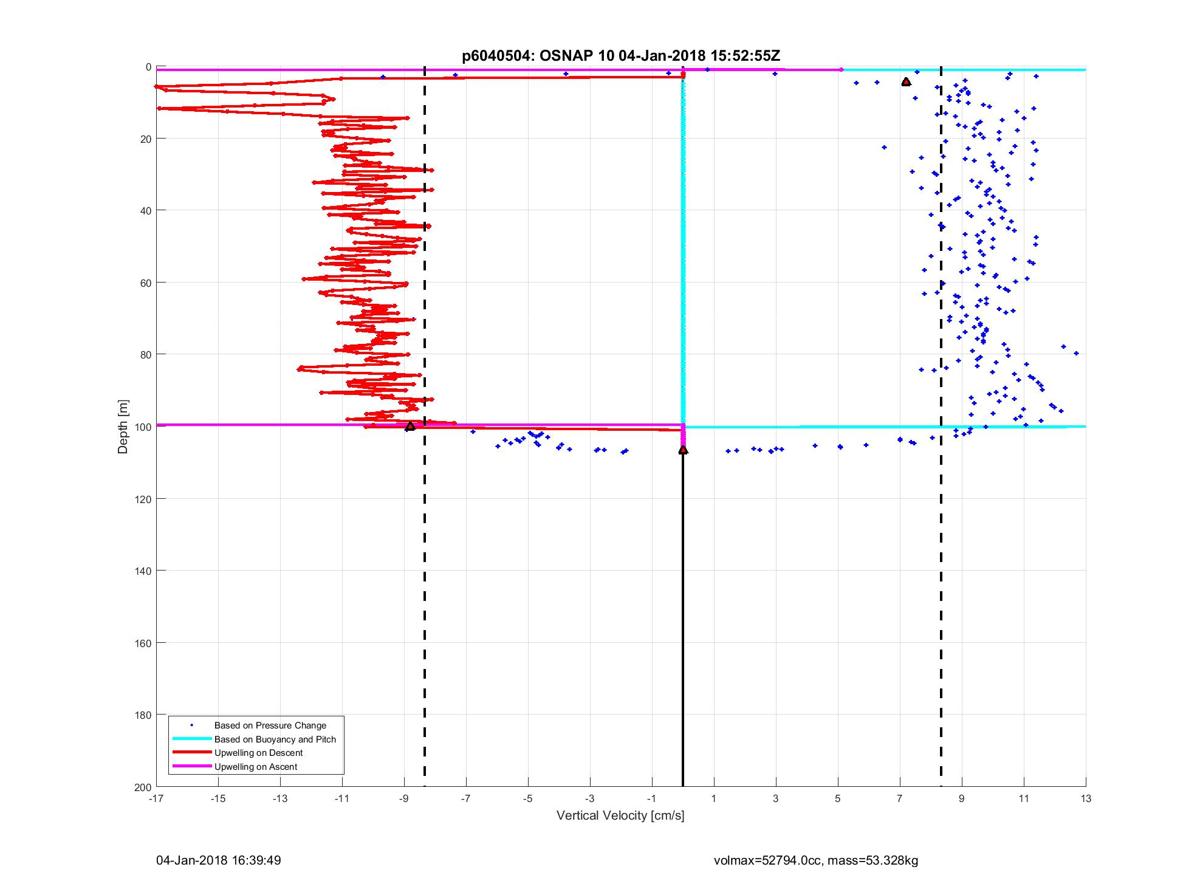Pick the red line legend swatch
Viewport: 1200px width, 885px height.
[191, 752]
